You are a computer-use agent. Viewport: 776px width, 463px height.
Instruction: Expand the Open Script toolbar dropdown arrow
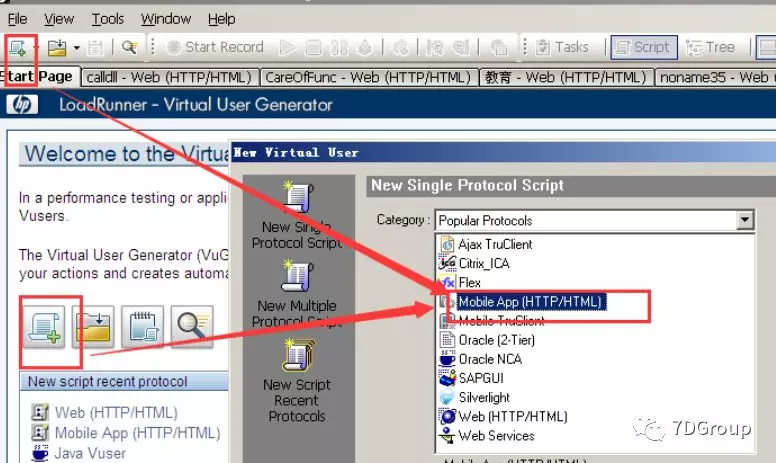[76, 47]
